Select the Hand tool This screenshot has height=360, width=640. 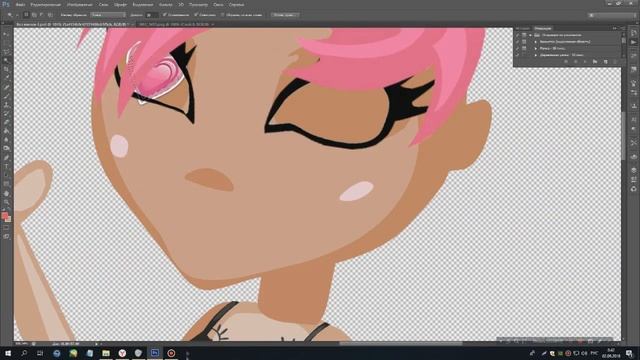pyautogui.click(x=6, y=193)
